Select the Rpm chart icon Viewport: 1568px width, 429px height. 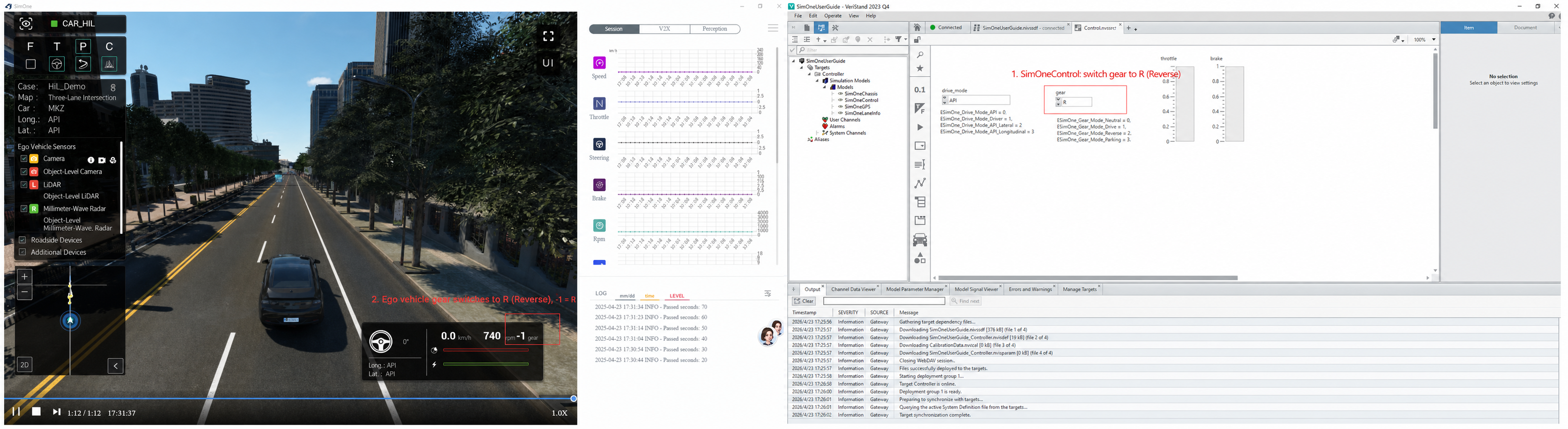pos(599,225)
